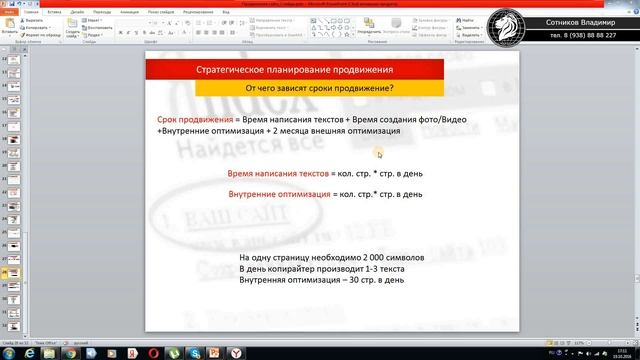Open Text Direction (Направление текста) dropdown
Viewport: 640px width, 360px height.
coord(273,20)
